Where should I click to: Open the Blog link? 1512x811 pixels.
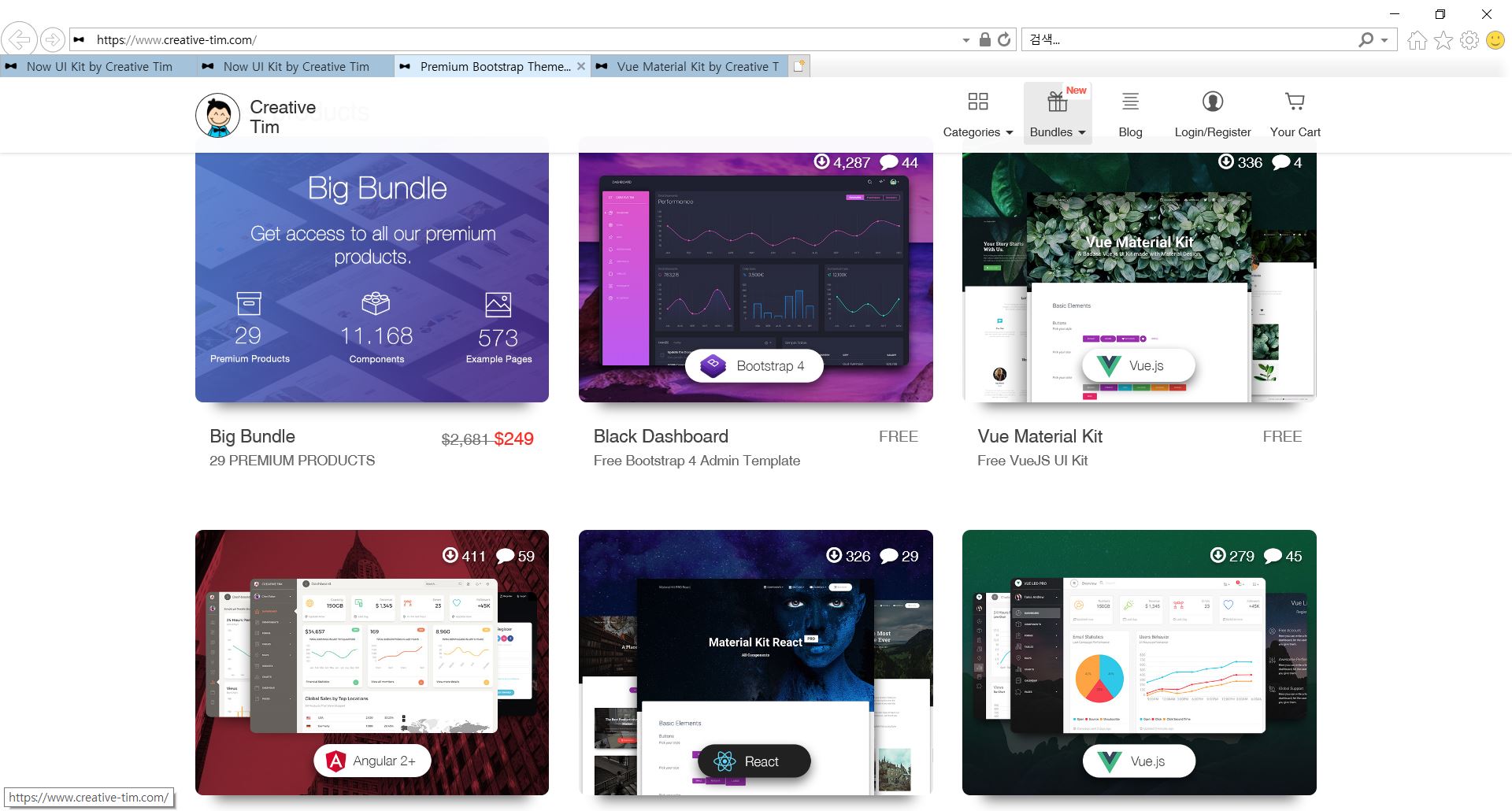[1130, 132]
